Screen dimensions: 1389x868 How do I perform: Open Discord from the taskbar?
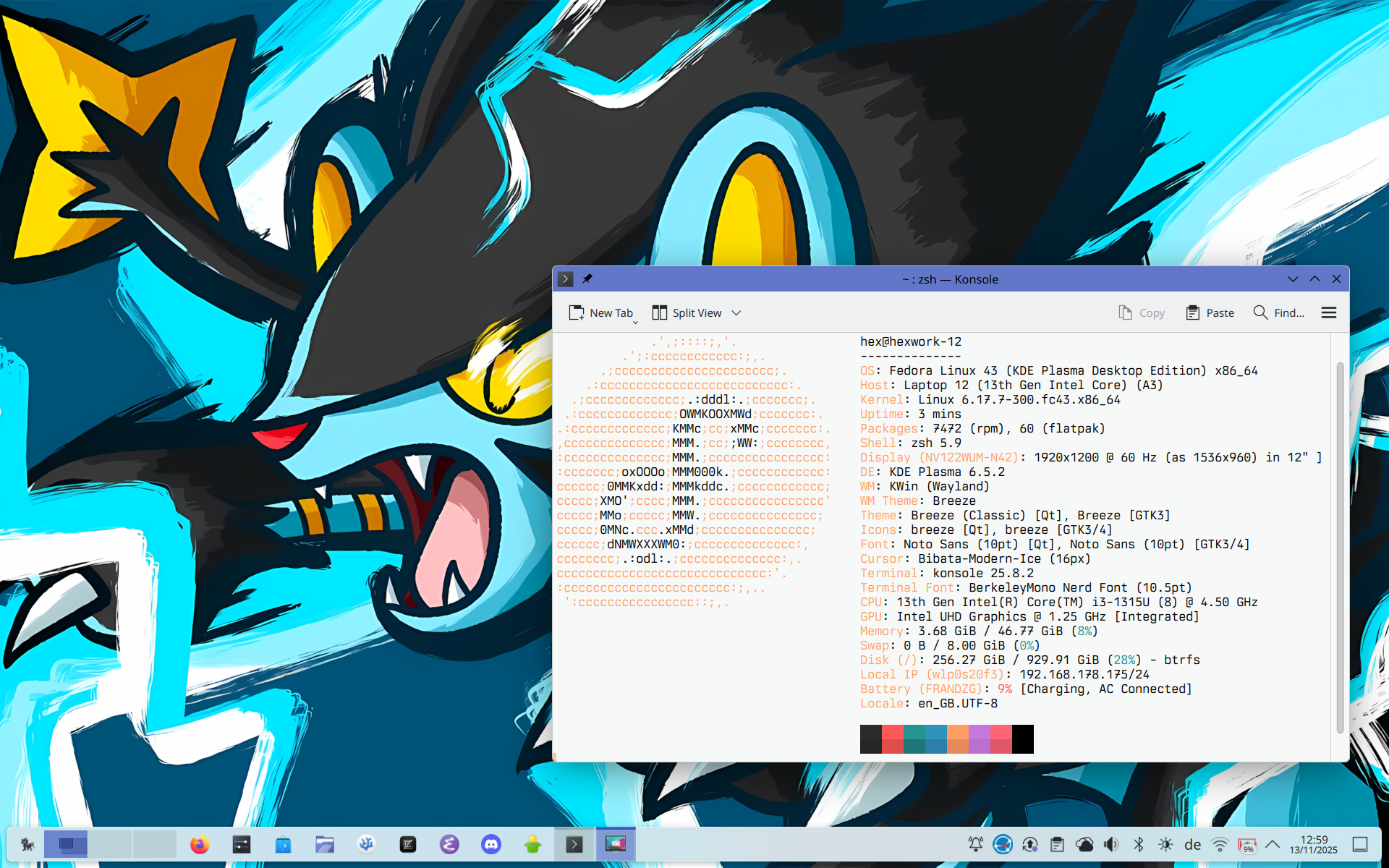[491, 844]
